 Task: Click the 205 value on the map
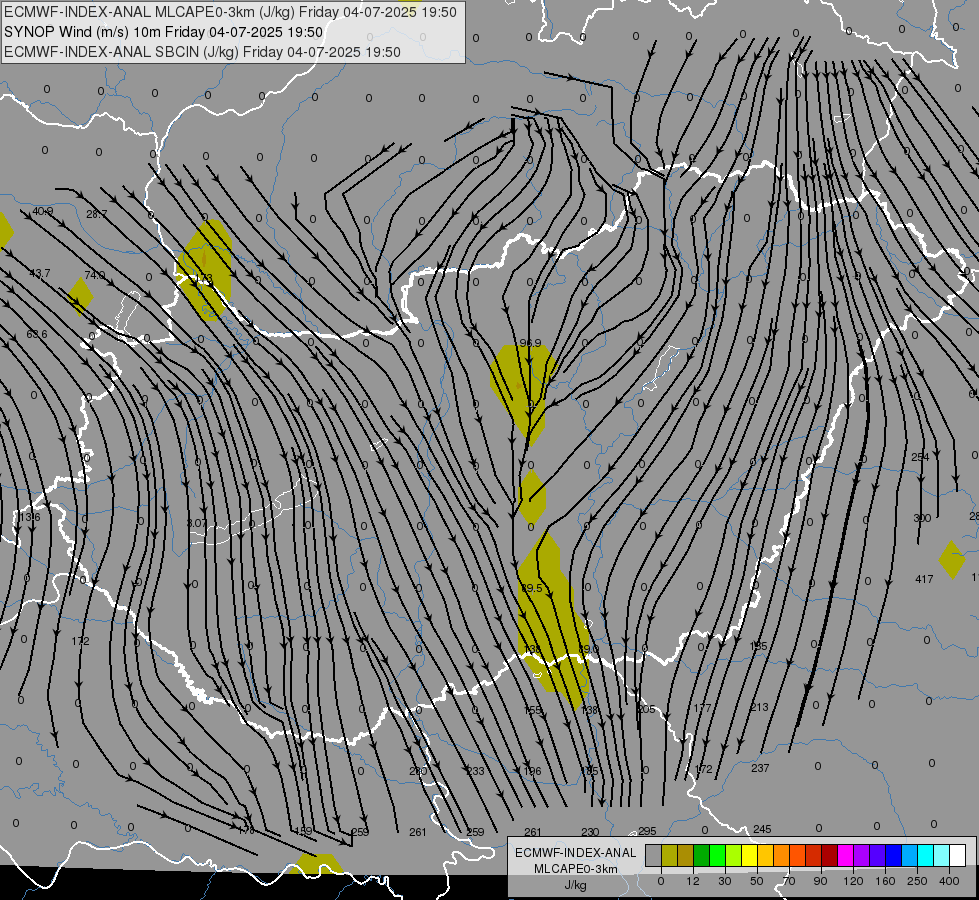[x=646, y=709]
